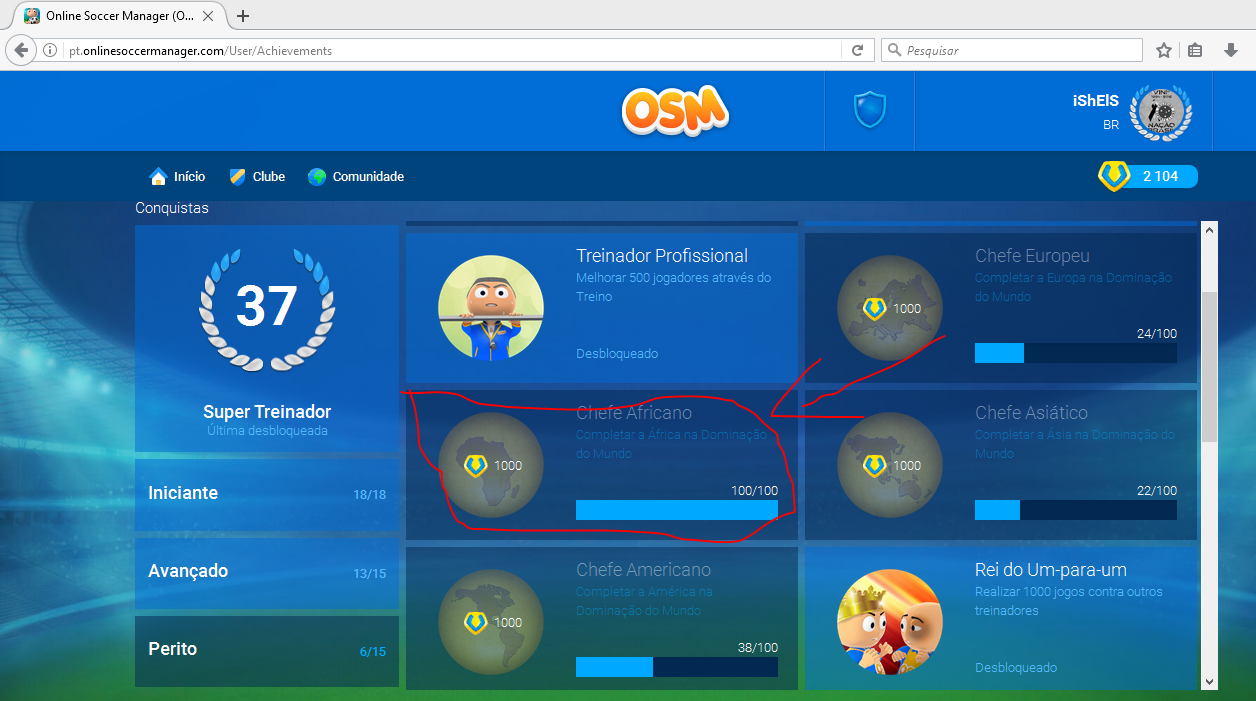Open the Início menu

tap(177, 176)
